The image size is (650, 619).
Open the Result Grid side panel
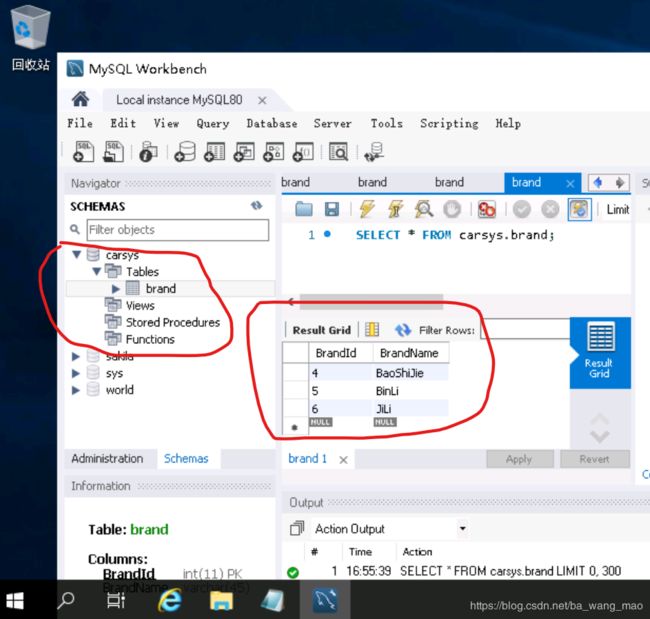[600, 352]
